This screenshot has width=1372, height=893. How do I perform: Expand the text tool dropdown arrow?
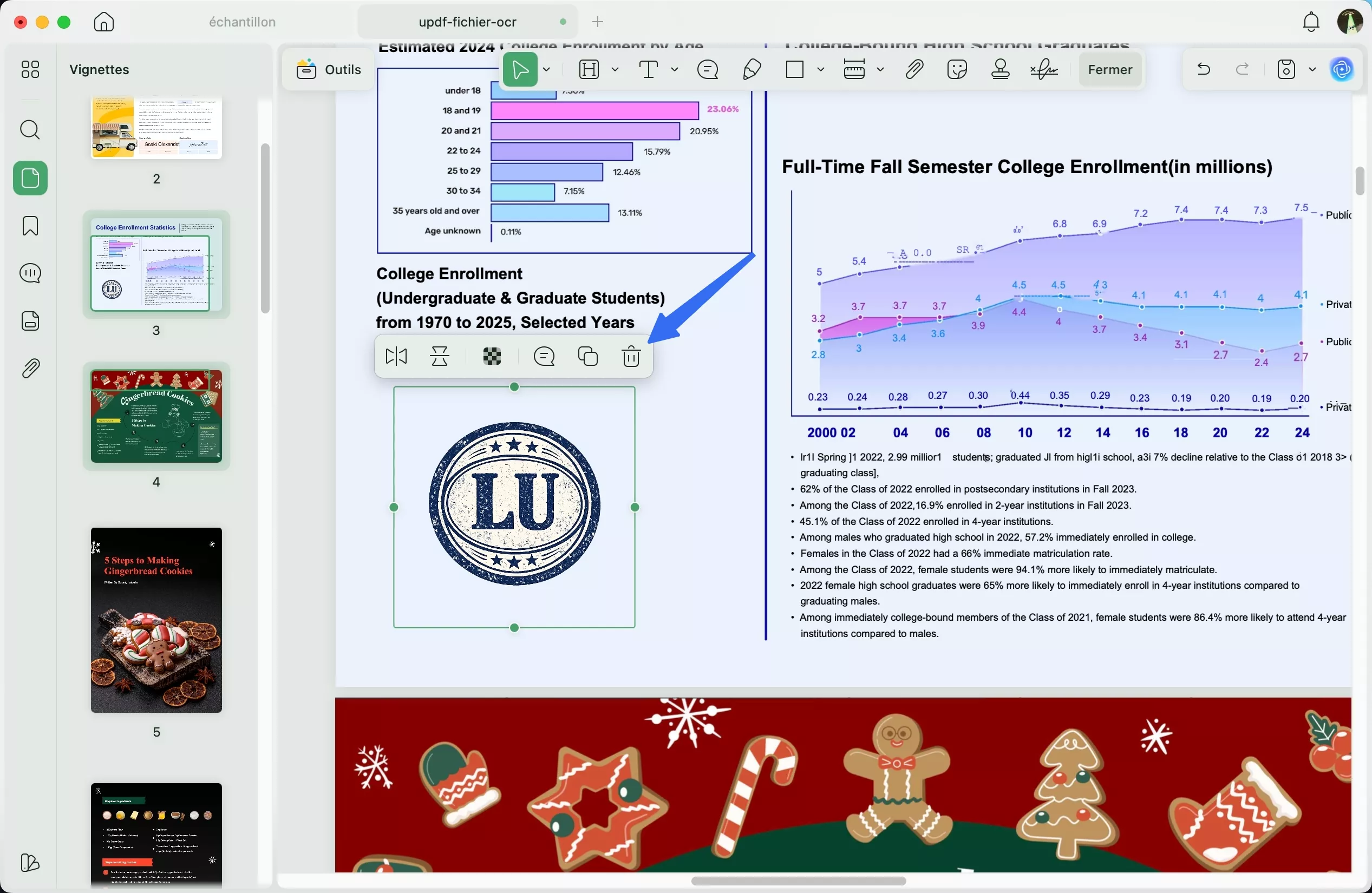click(x=675, y=70)
